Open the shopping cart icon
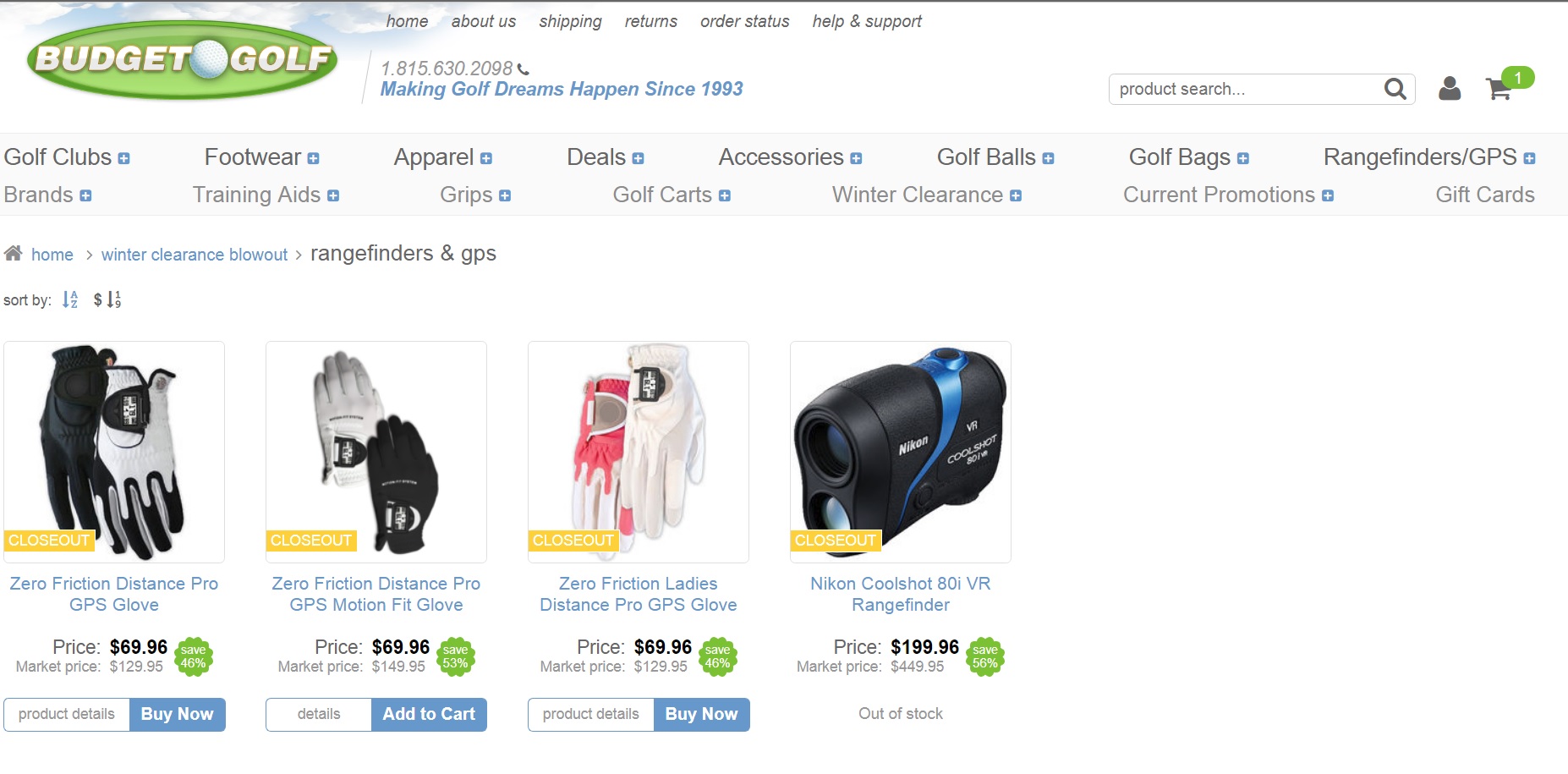 tap(1499, 89)
